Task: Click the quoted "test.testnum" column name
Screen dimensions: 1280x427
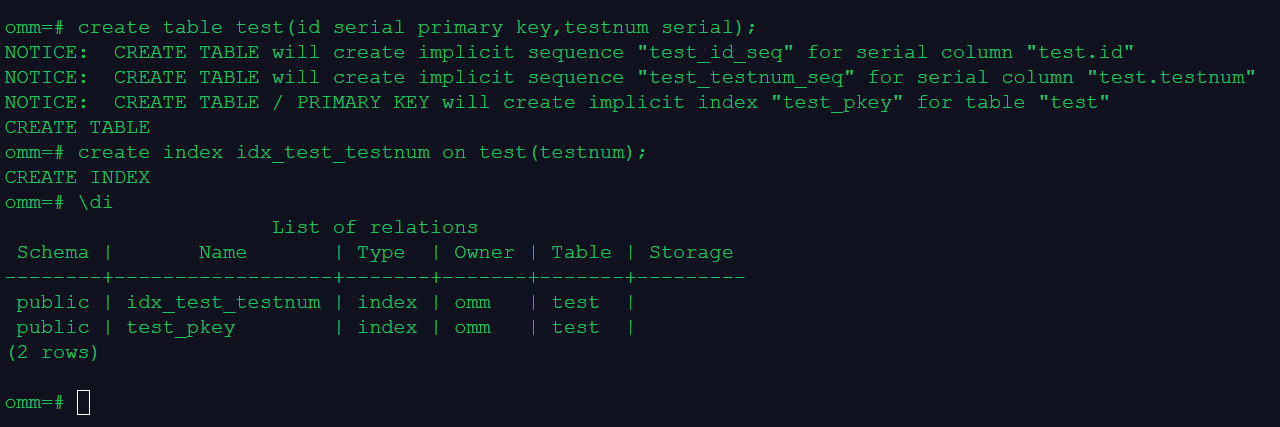Action: pyautogui.click(x=1171, y=77)
